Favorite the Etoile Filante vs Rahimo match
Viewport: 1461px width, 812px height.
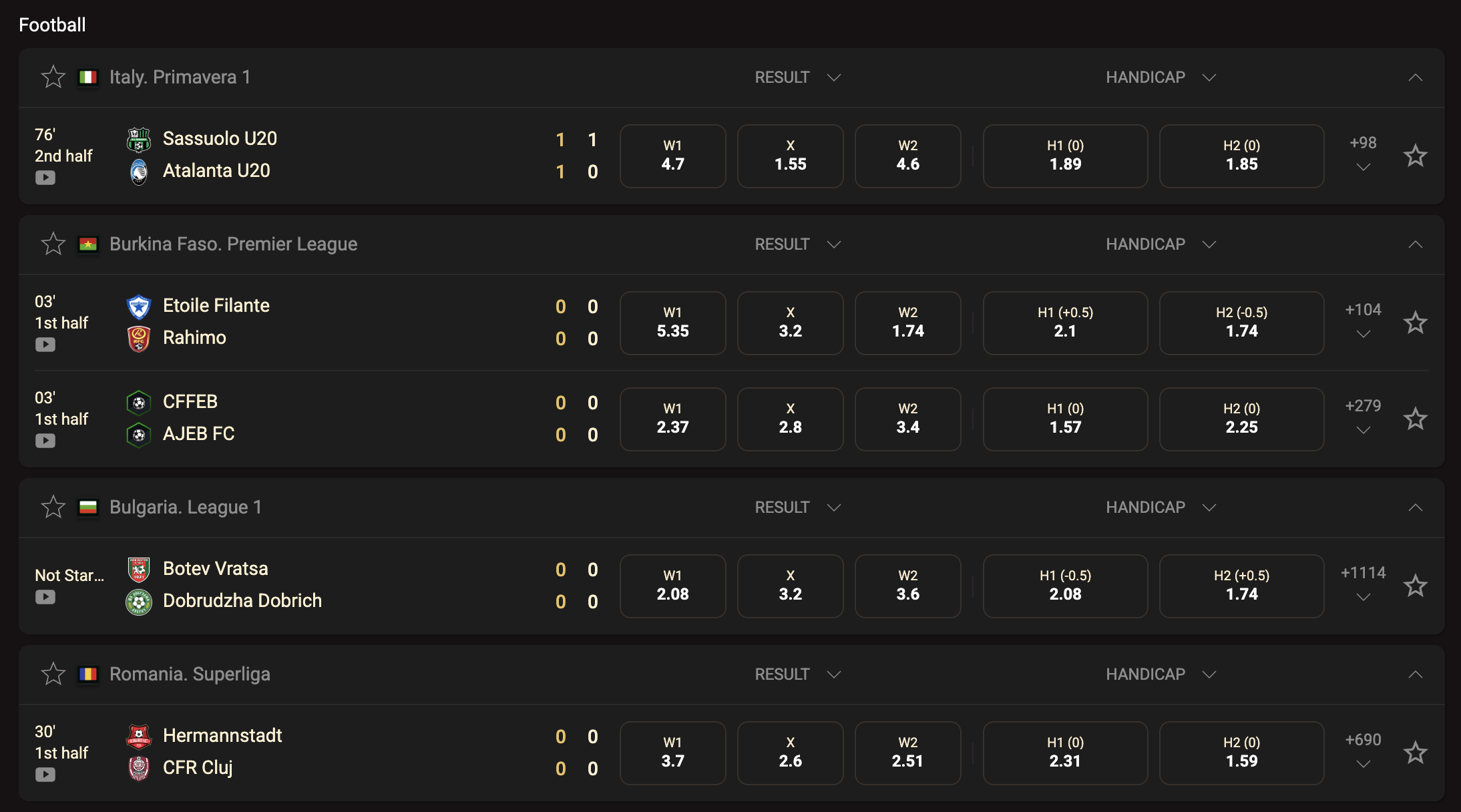point(1415,323)
